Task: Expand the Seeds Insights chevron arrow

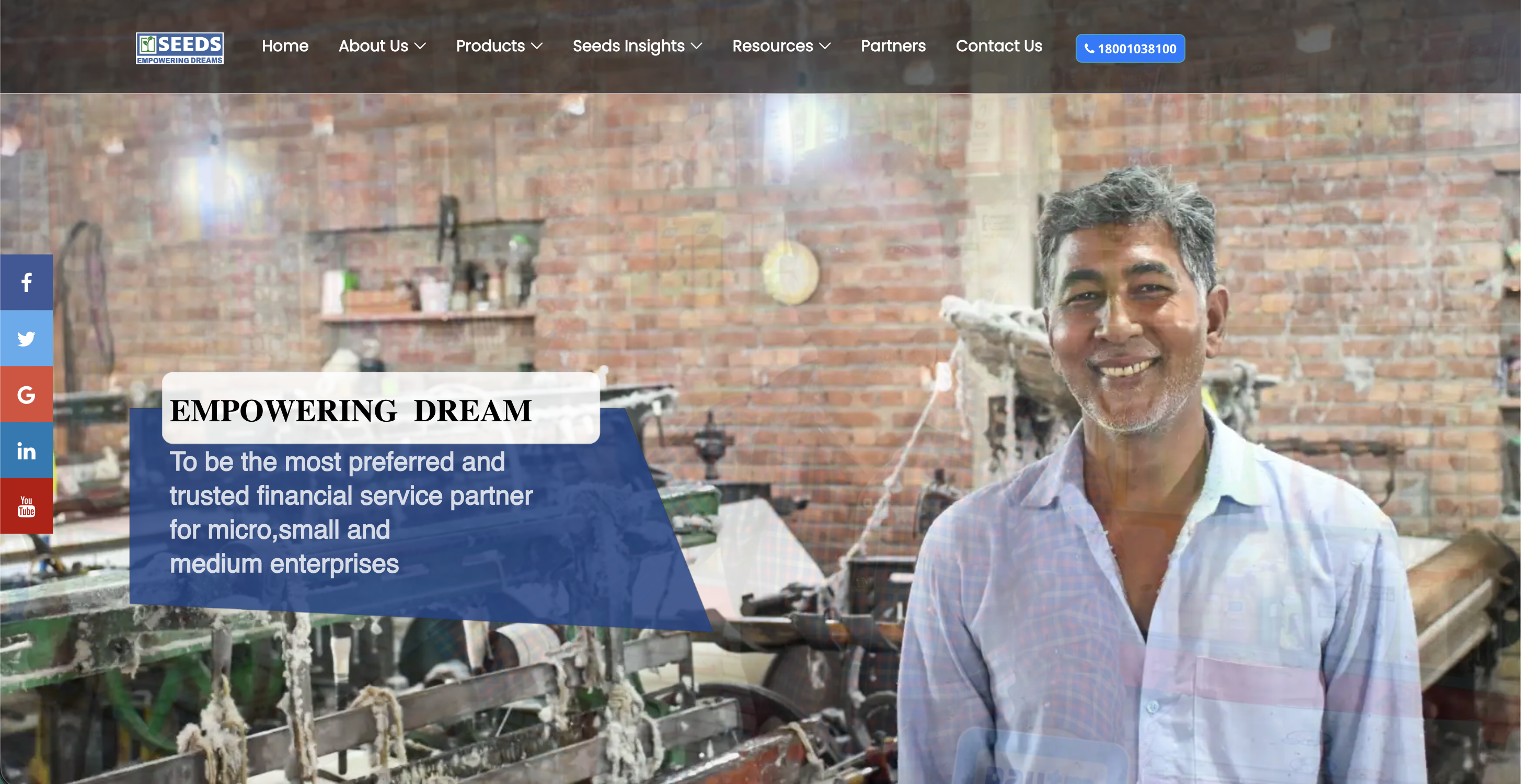Action: point(697,46)
